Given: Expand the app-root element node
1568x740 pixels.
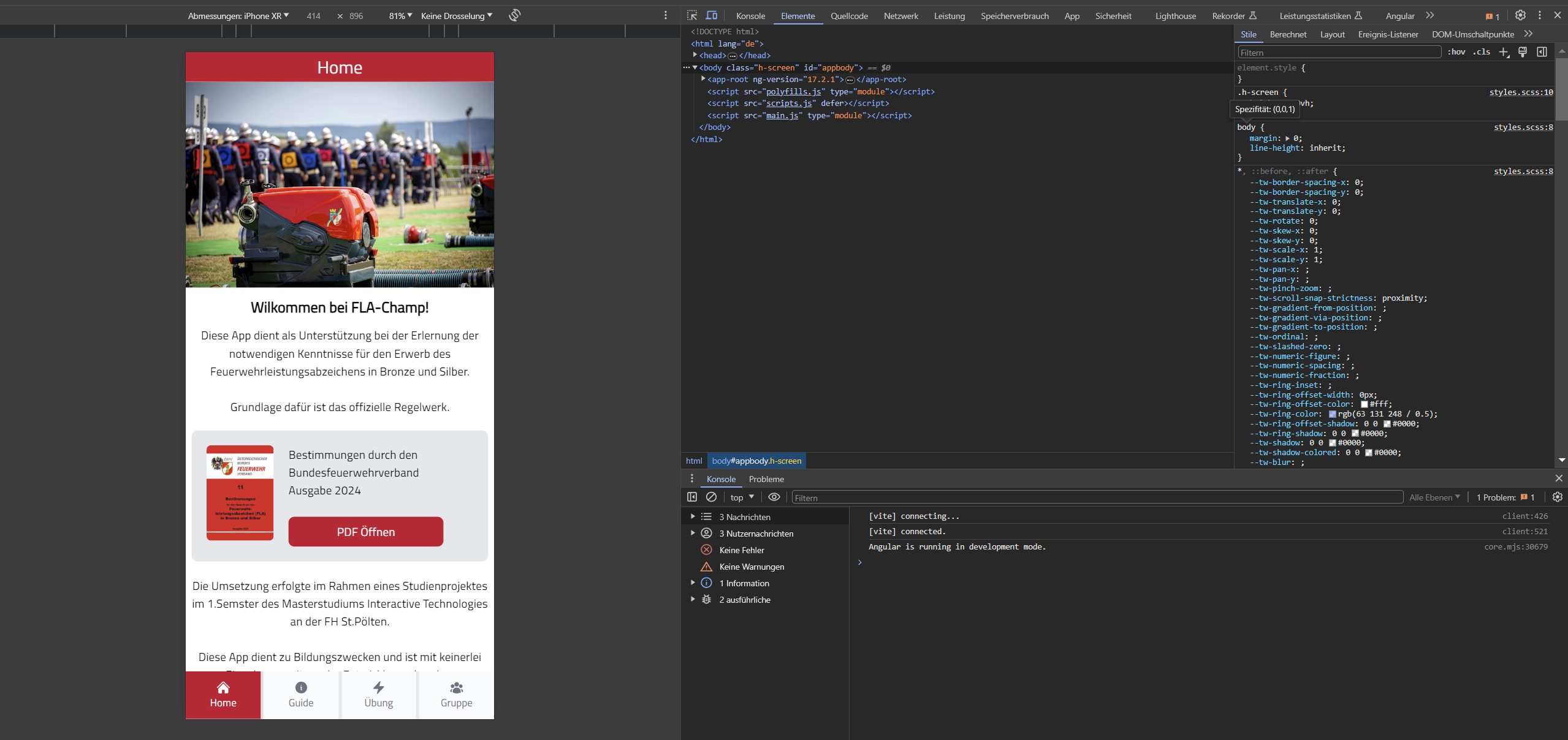Looking at the screenshot, I should tap(703, 79).
